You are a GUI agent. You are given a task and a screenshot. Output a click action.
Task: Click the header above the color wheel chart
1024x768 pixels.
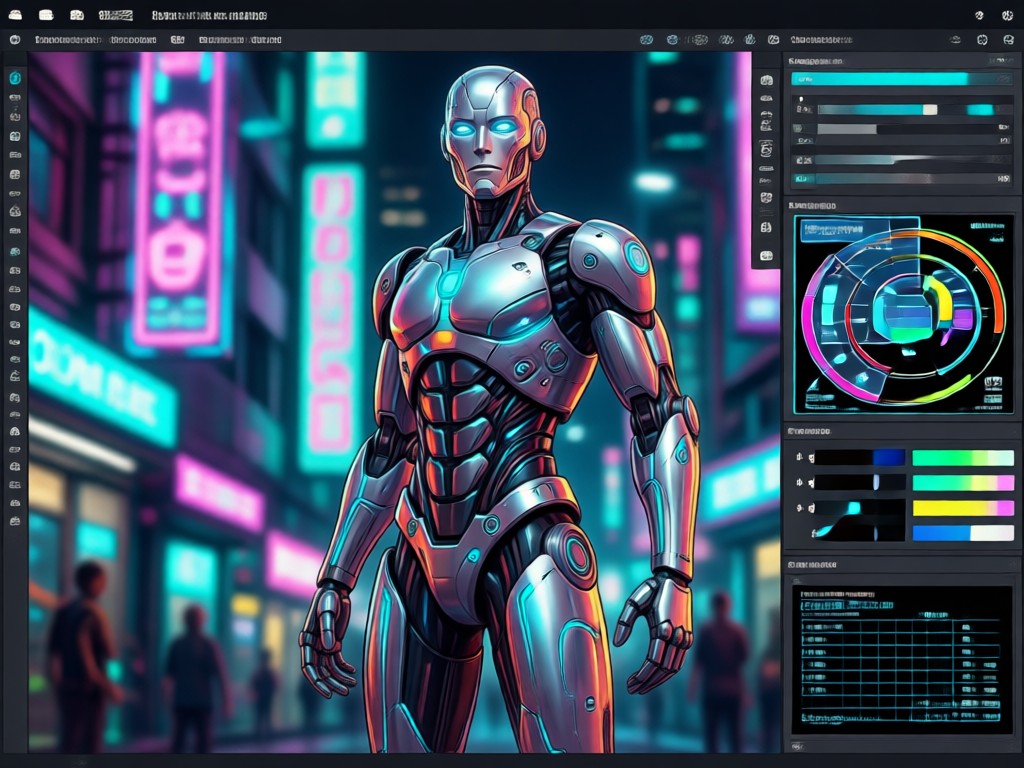tap(812, 206)
